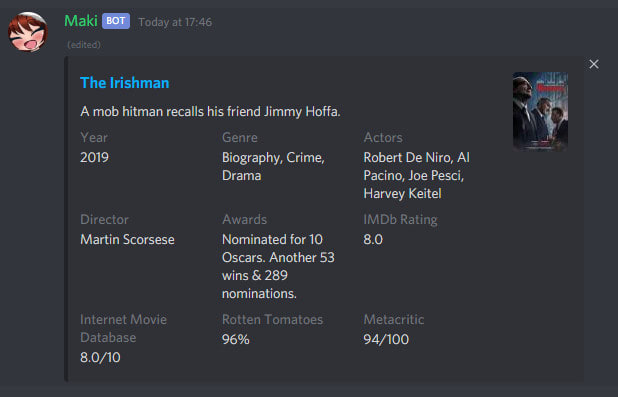Click the Internet Movie Database 8.0/10 value

100,358
